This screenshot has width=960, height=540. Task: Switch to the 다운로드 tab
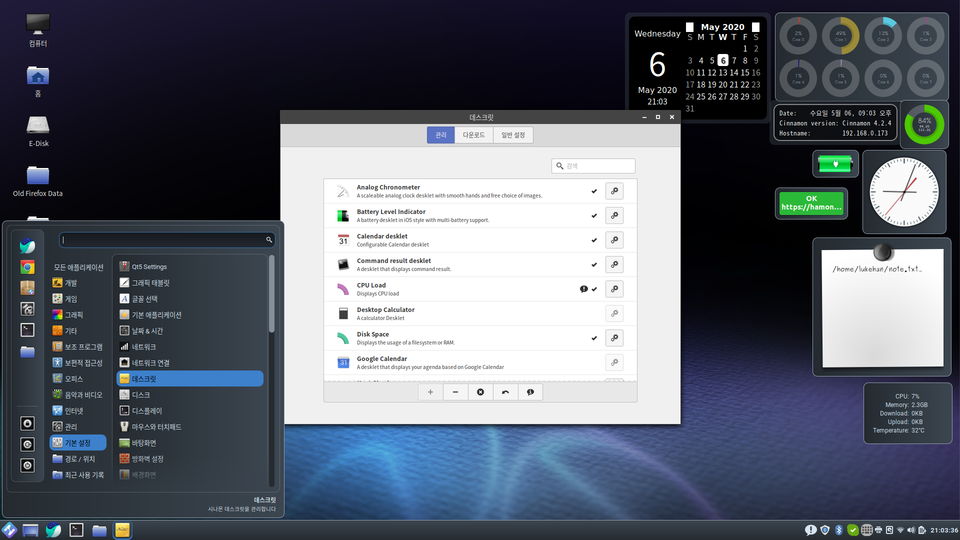tap(474, 135)
